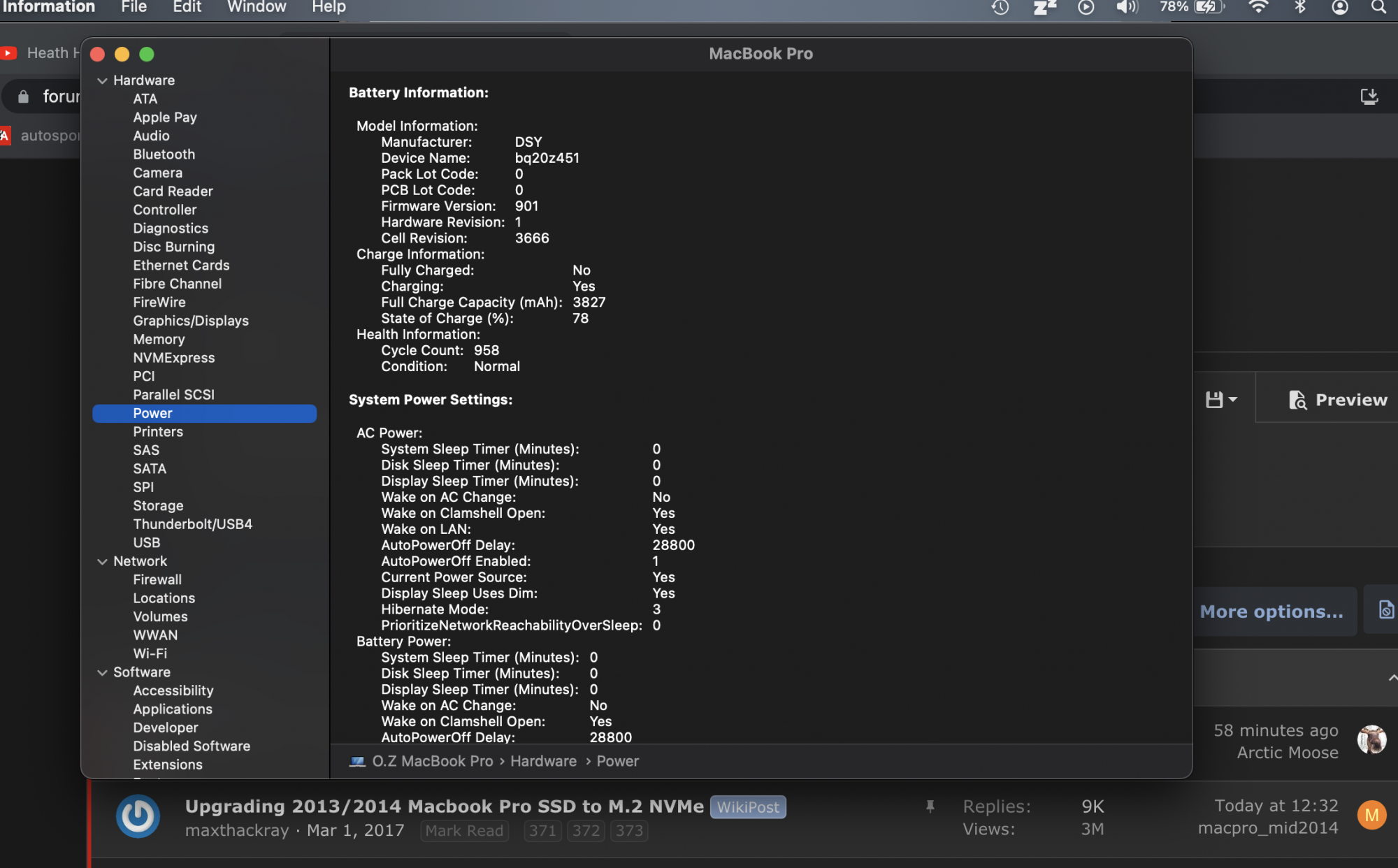Open the user account menu bar icon
This screenshot has height=868, width=1398.
pyautogui.click(x=1339, y=7)
